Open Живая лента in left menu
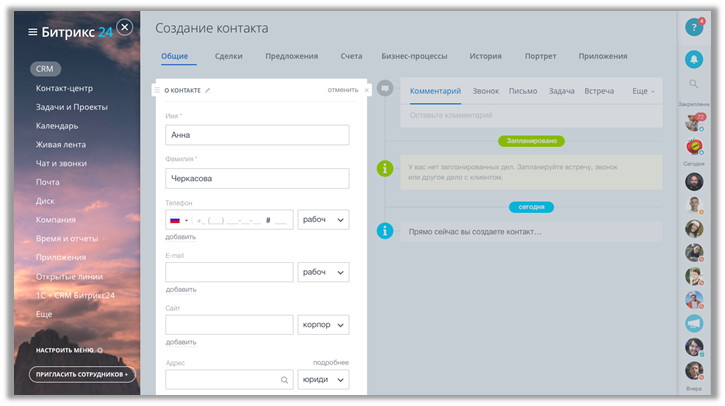 (61, 144)
